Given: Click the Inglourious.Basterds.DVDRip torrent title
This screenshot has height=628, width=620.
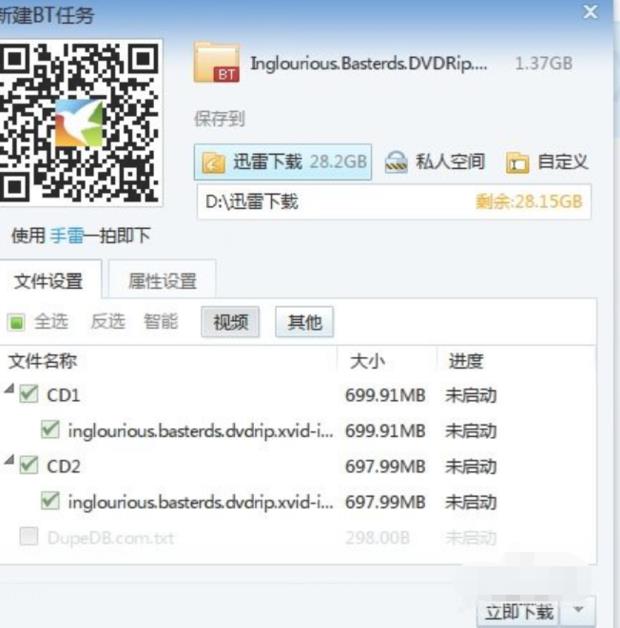Looking at the screenshot, I should click(x=369, y=64).
